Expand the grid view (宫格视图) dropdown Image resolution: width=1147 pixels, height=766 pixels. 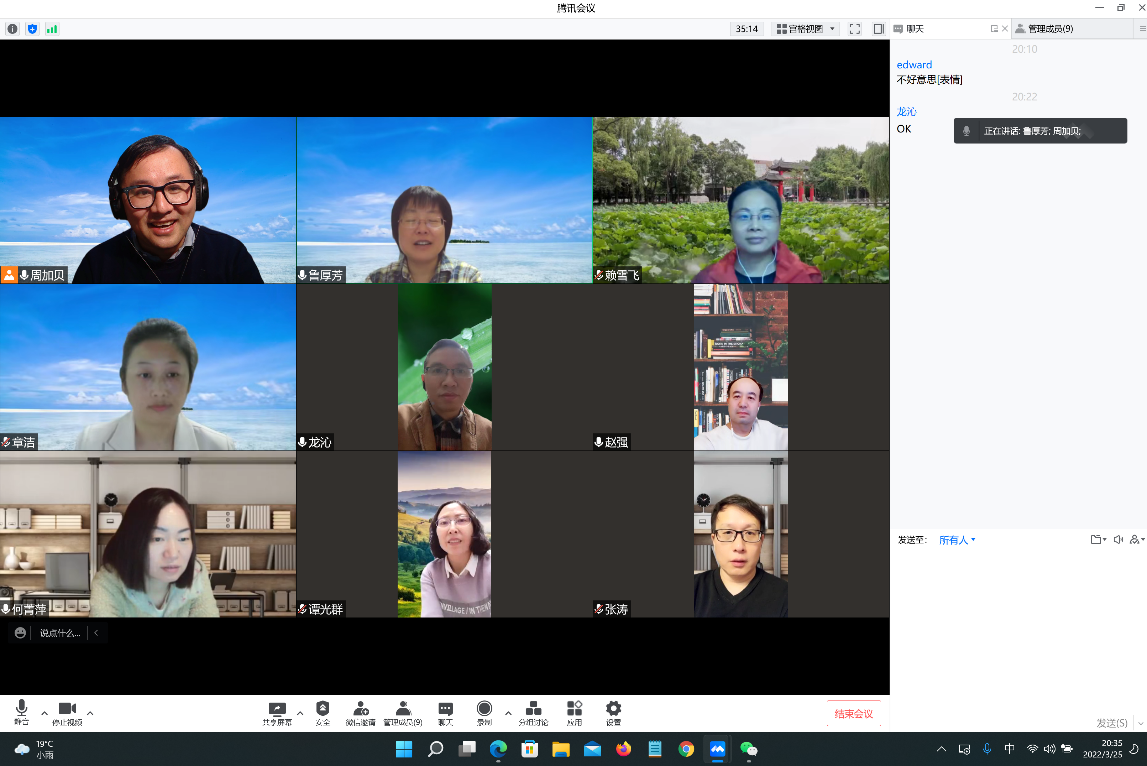pyautogui.click(x=806, y=29)
